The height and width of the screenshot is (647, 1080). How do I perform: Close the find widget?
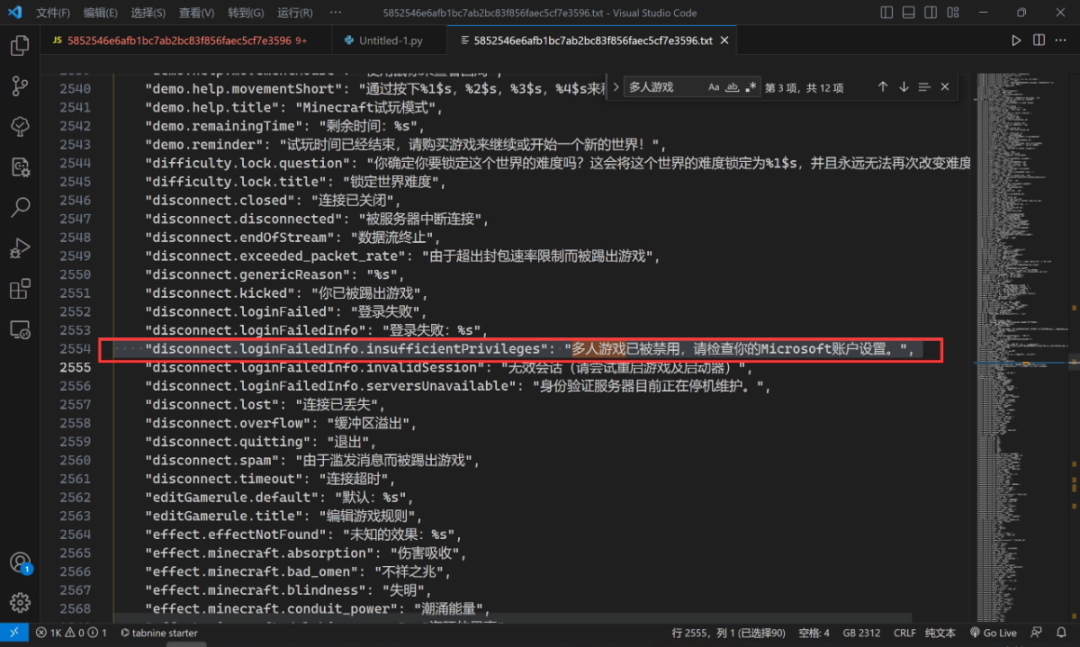coord(945,88)
